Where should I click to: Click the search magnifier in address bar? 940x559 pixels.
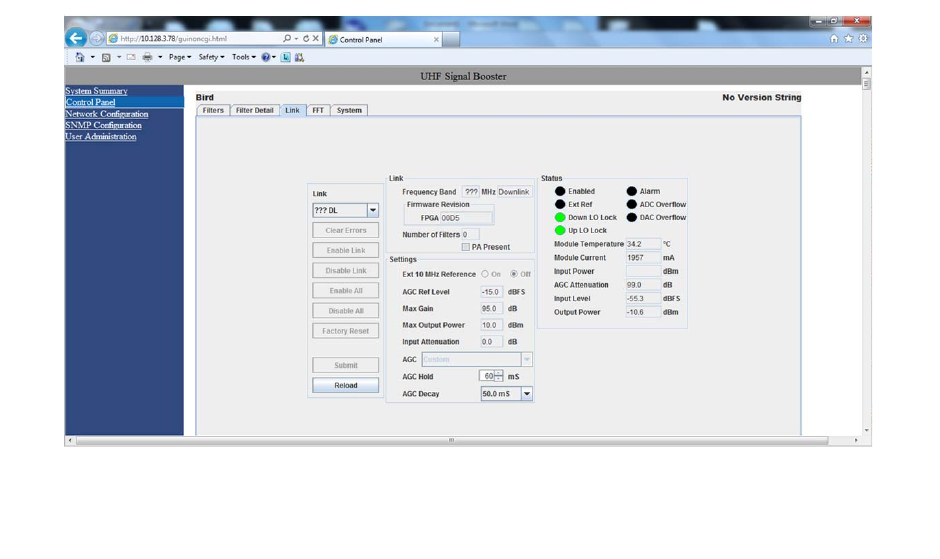click(287, 38)
